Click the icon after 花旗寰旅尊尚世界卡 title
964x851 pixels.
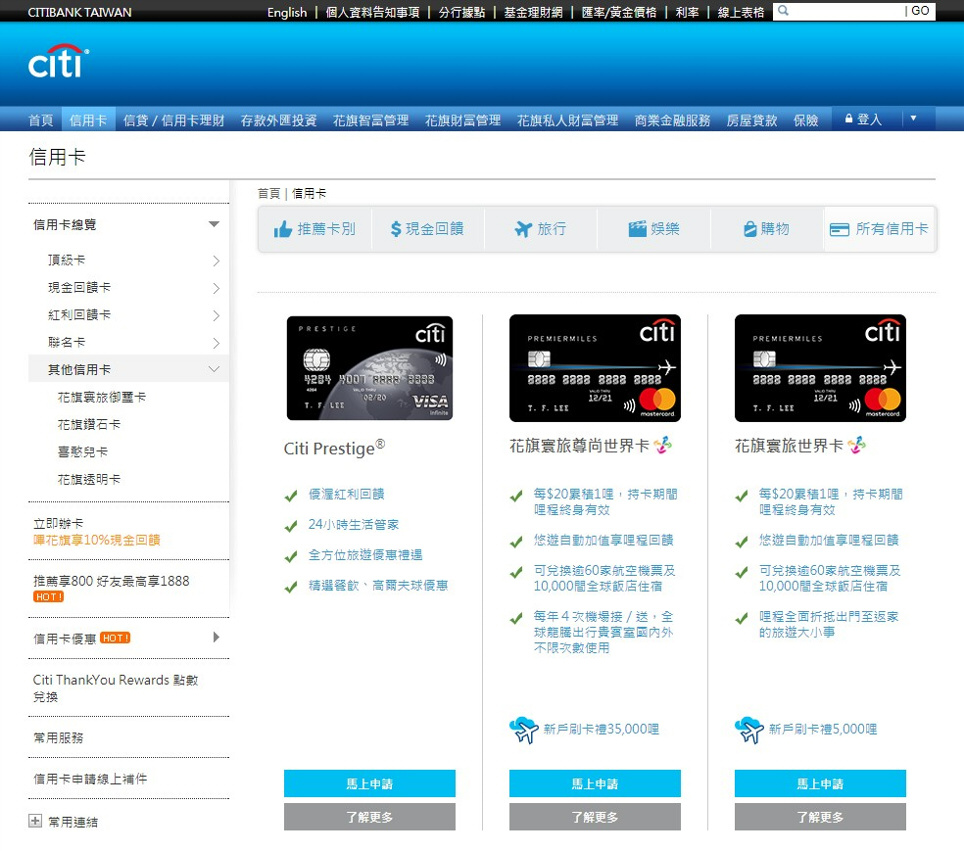point(663,445)
